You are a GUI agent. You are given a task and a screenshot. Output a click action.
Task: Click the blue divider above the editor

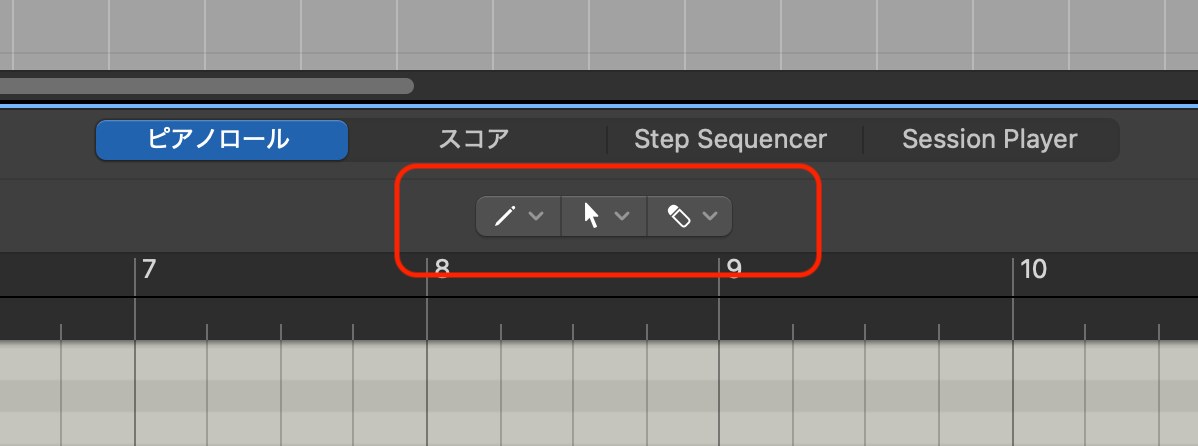click(x=600, y=104)
